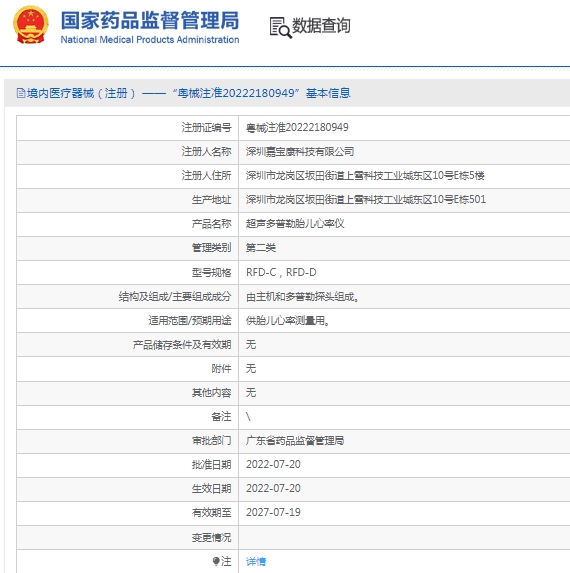The height and width of the screenshot is (573, 570).
Task: Select production address ending in E栋501
Action: pyautogui.click(x=366, y=200)
